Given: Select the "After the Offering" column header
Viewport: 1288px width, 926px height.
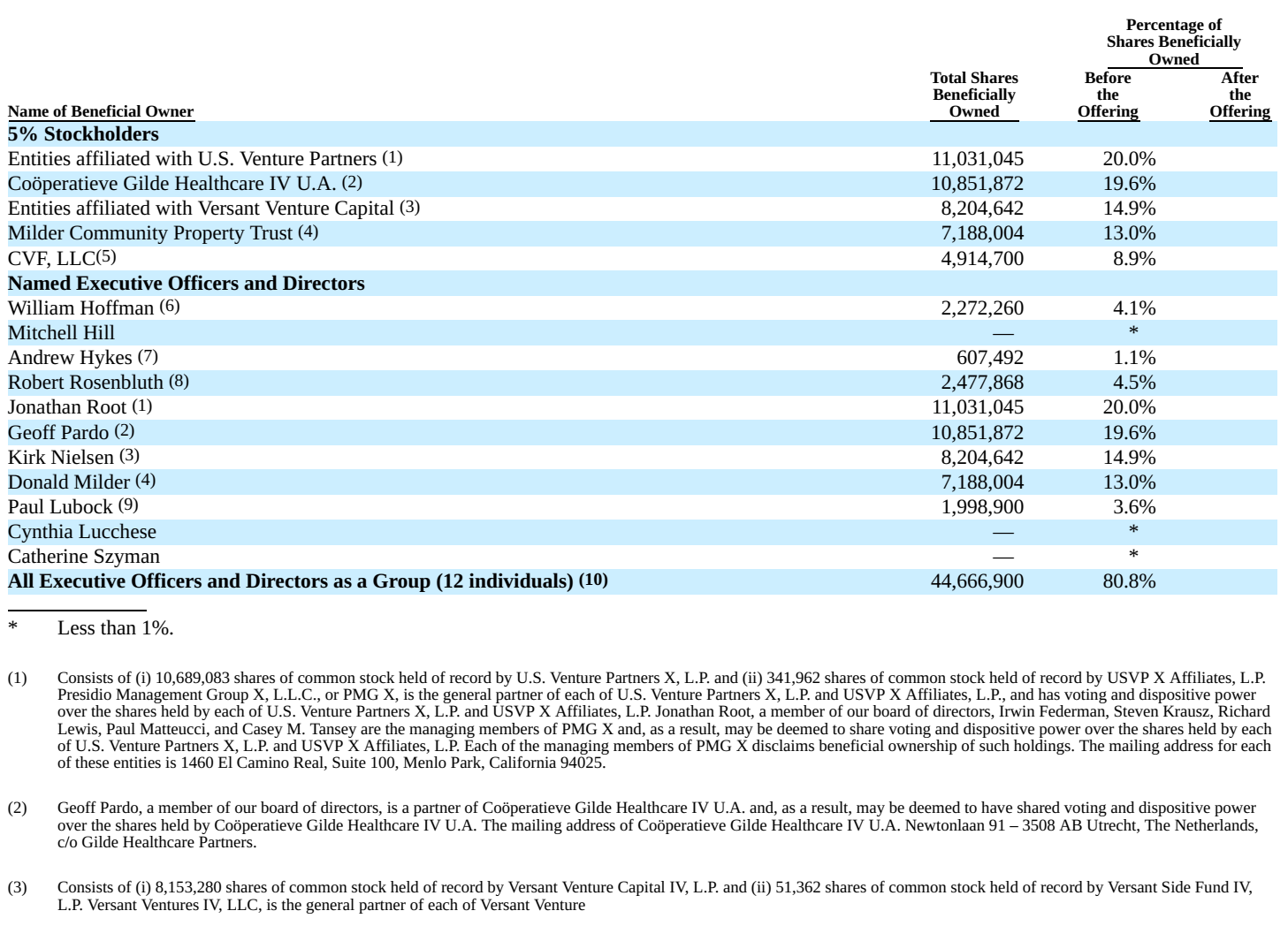Looking at the screenshot, I should (x=1239, y=95).
